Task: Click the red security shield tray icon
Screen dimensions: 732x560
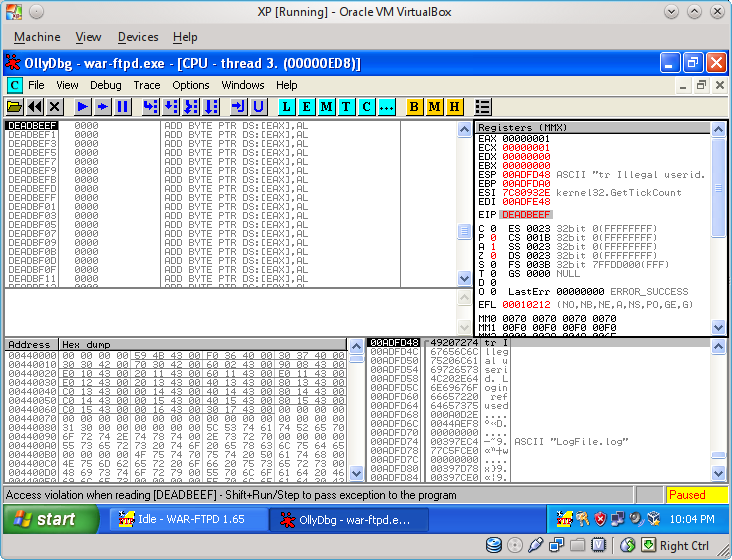Action: click(x=600, y=518)
